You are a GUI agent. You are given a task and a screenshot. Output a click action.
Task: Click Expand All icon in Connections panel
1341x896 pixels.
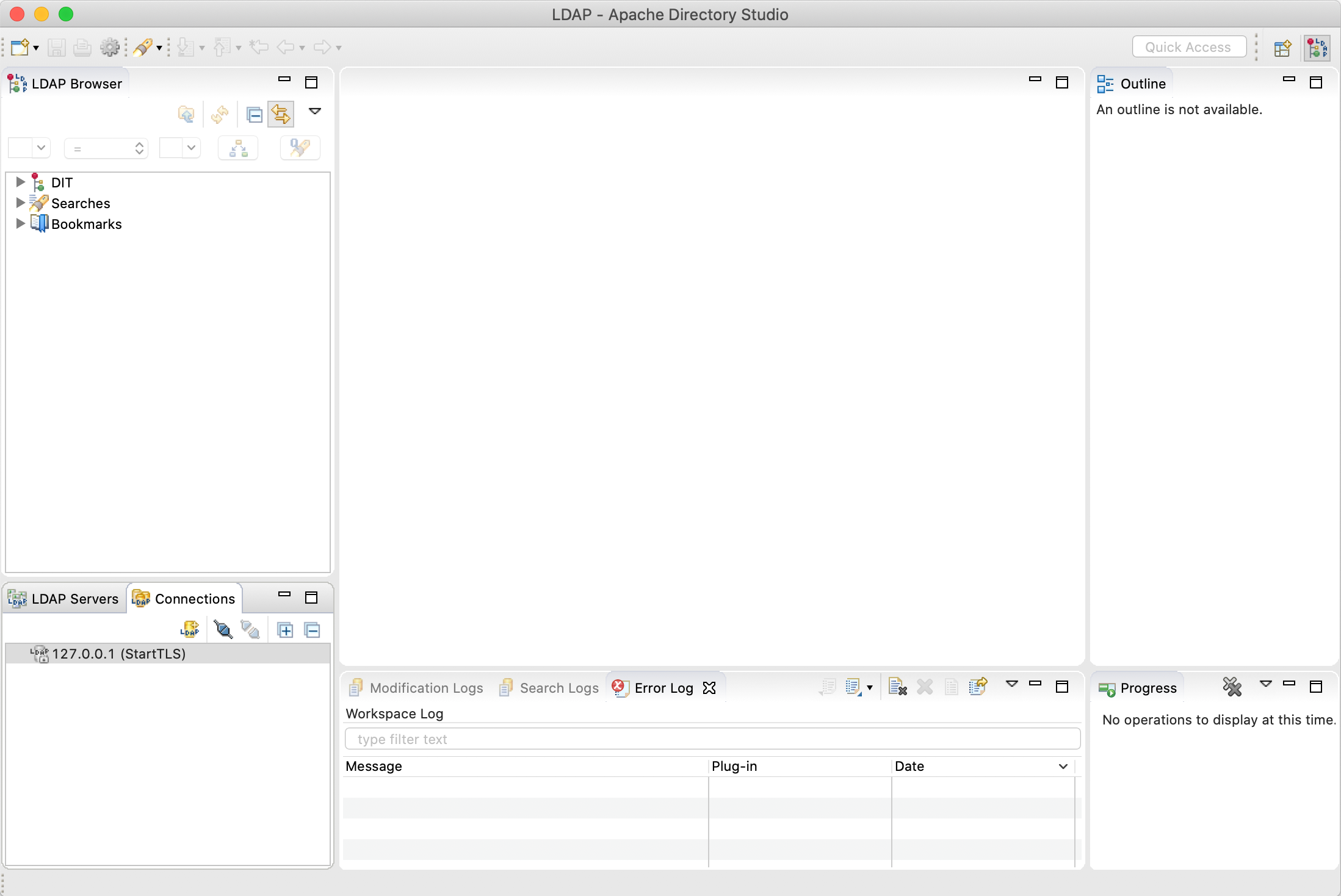[285, 629]
